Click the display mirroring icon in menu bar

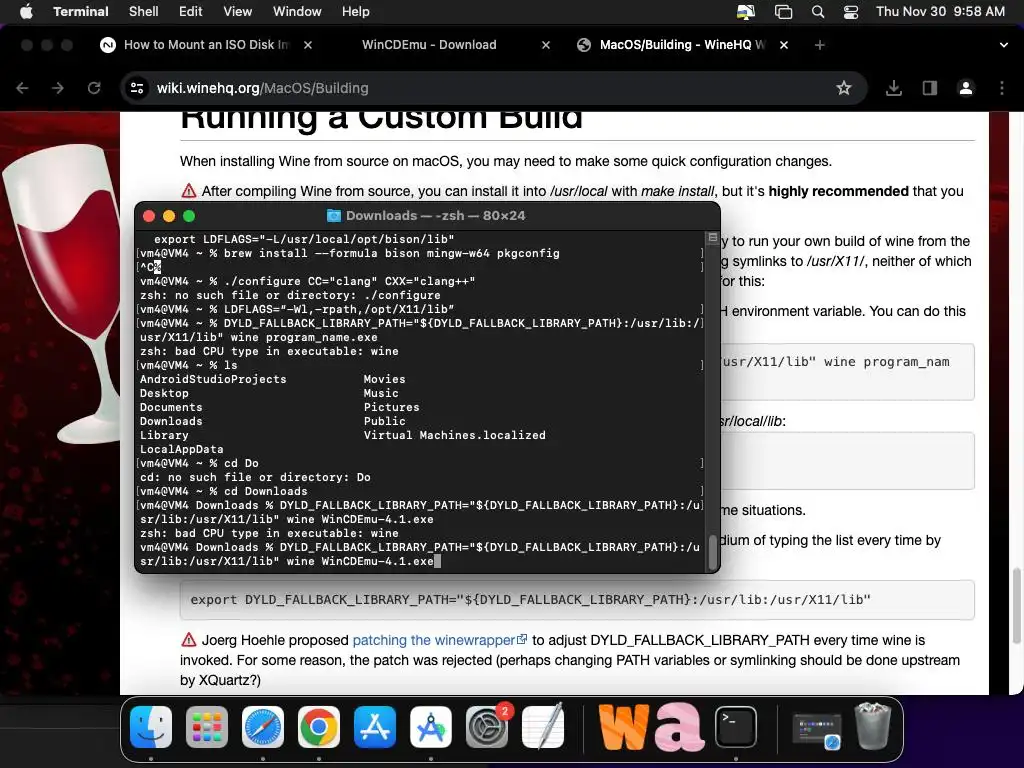point(746,12)
